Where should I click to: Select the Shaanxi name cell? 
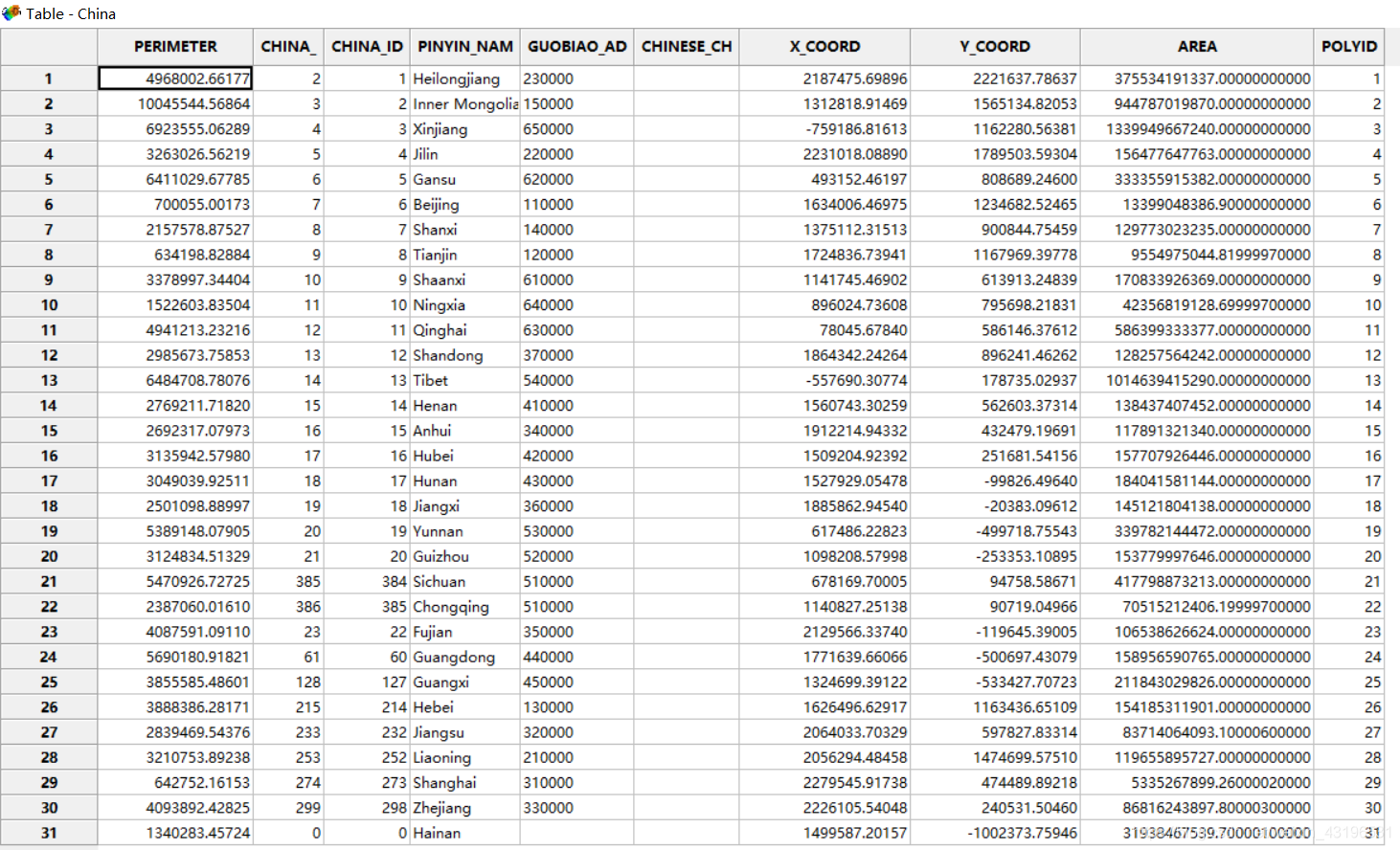[x=465, y=280]
